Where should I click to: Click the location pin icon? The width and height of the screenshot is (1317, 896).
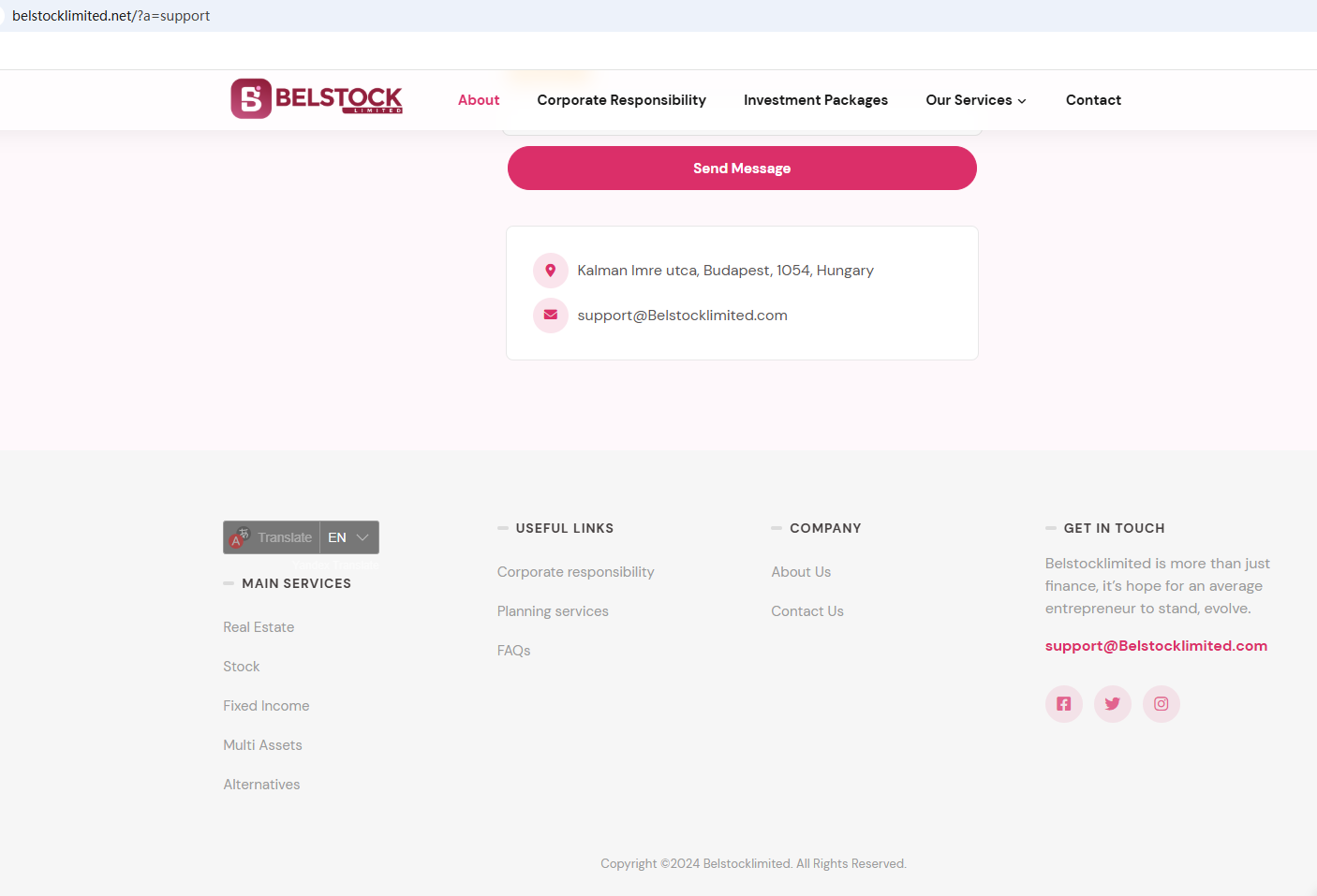(x=551, y=271)
